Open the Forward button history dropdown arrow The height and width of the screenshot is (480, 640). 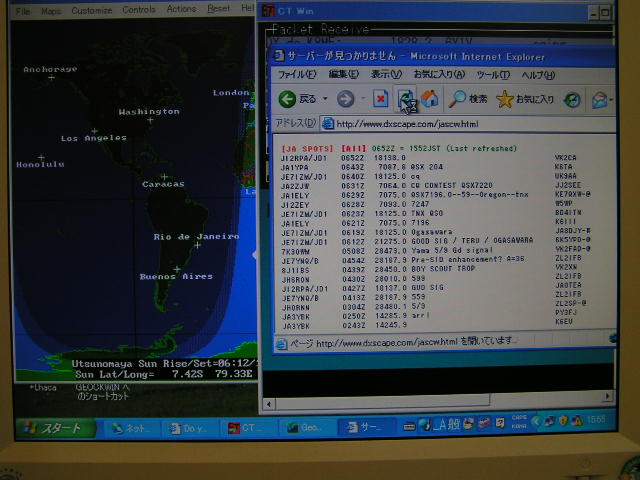click(x=362, y=99)
